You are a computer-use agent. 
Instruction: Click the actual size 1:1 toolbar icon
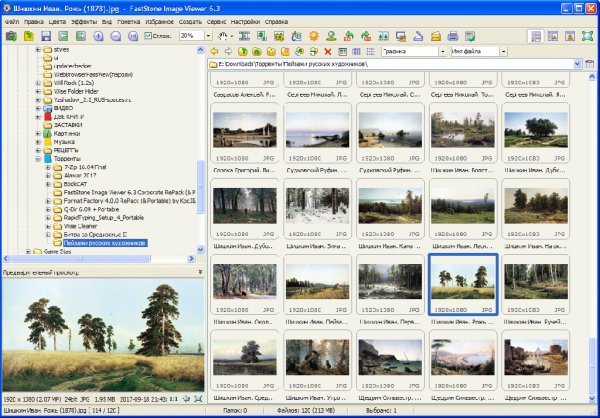click(x=133, y=36)
